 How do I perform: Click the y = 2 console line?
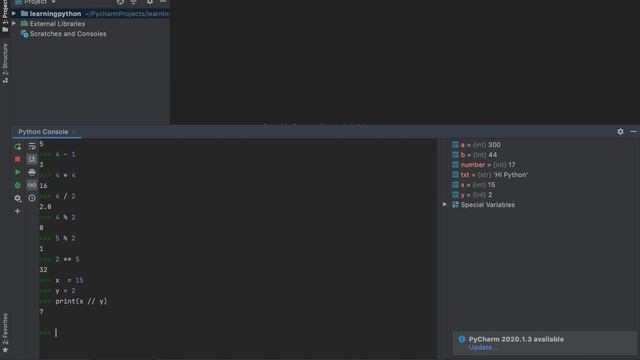coord(65,291)
